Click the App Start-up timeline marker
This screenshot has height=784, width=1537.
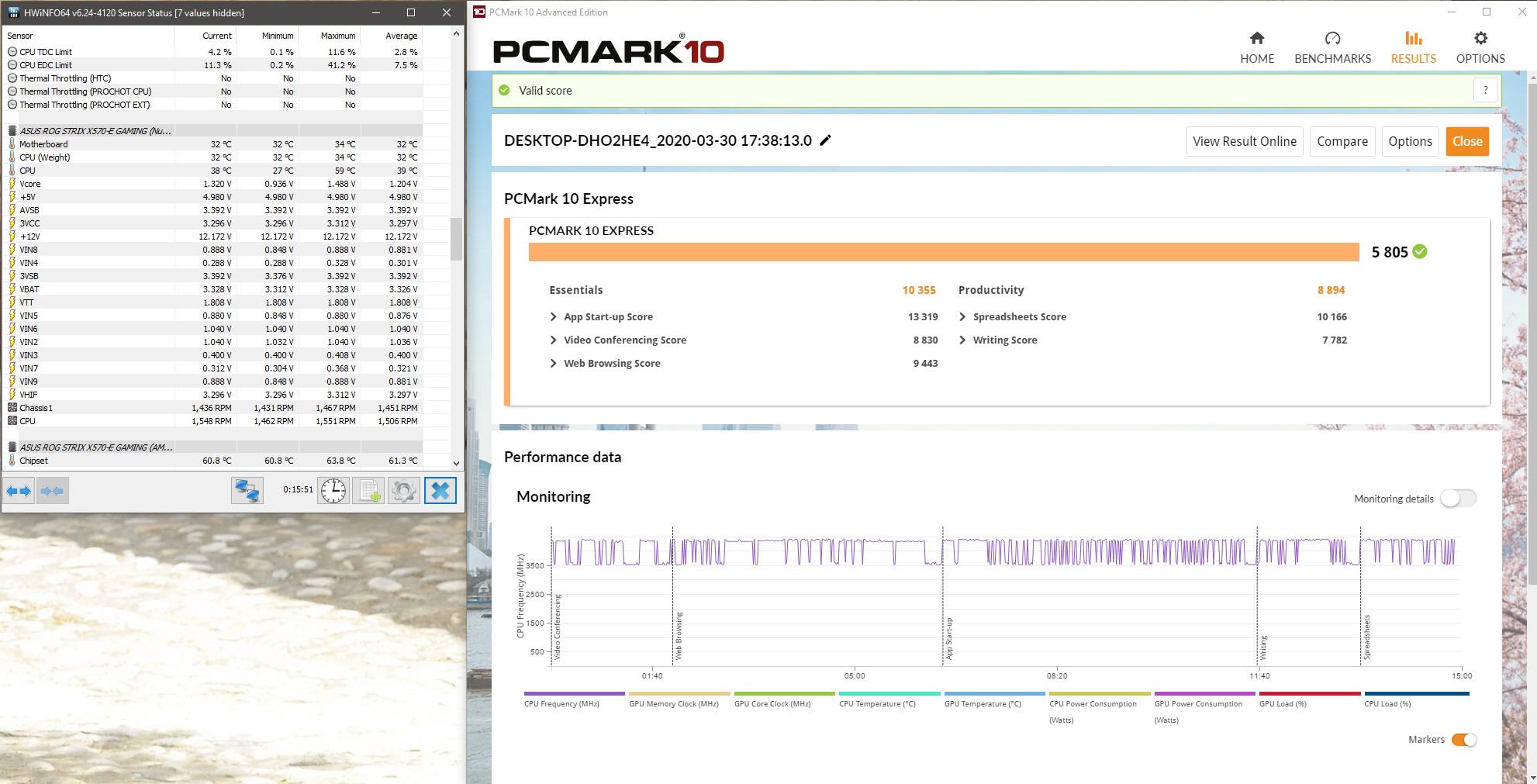pos(948,639)
